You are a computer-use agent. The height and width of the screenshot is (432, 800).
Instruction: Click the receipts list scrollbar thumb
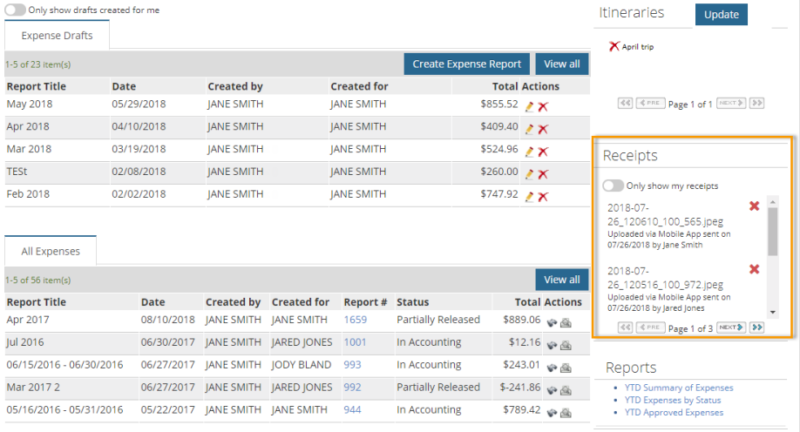773,232
